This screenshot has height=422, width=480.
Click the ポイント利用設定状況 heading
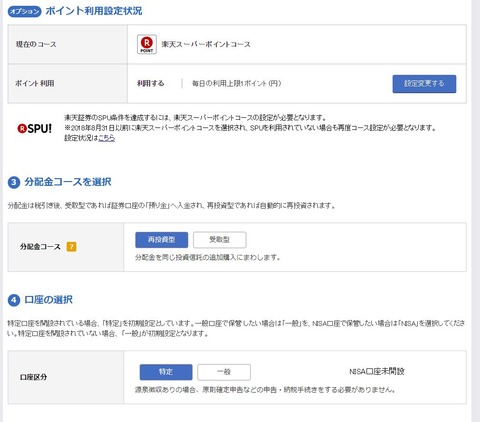tap(94, 11)
